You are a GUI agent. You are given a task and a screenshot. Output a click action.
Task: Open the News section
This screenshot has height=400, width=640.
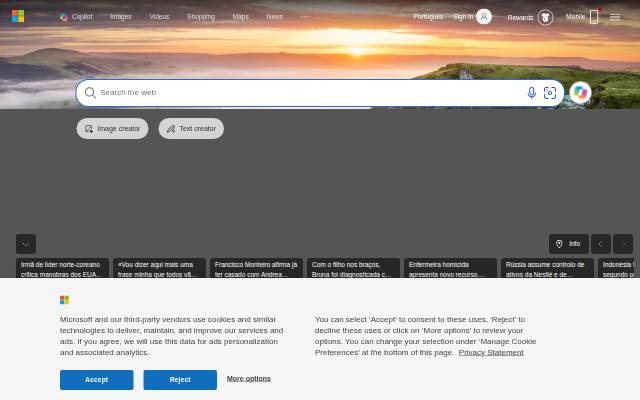[x=275, y=17]
